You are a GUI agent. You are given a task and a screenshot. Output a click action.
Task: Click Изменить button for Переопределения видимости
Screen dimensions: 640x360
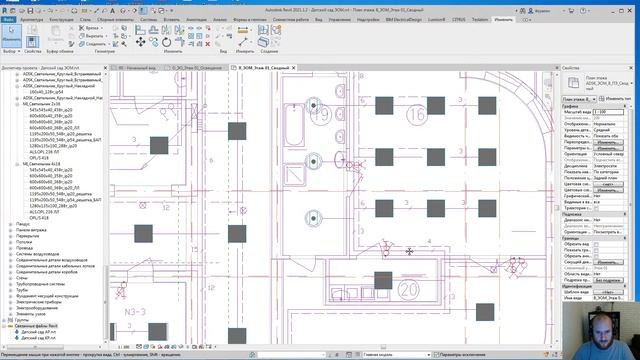(x=608, y=142)
